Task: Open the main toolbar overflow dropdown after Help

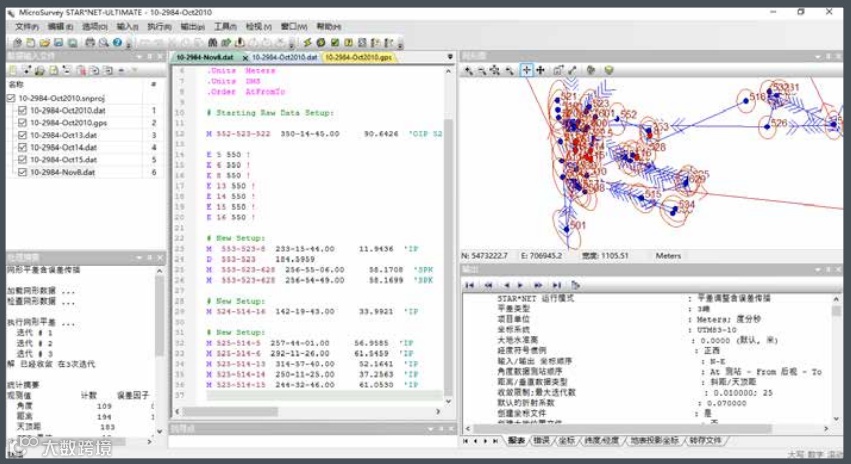Action: 129,43
